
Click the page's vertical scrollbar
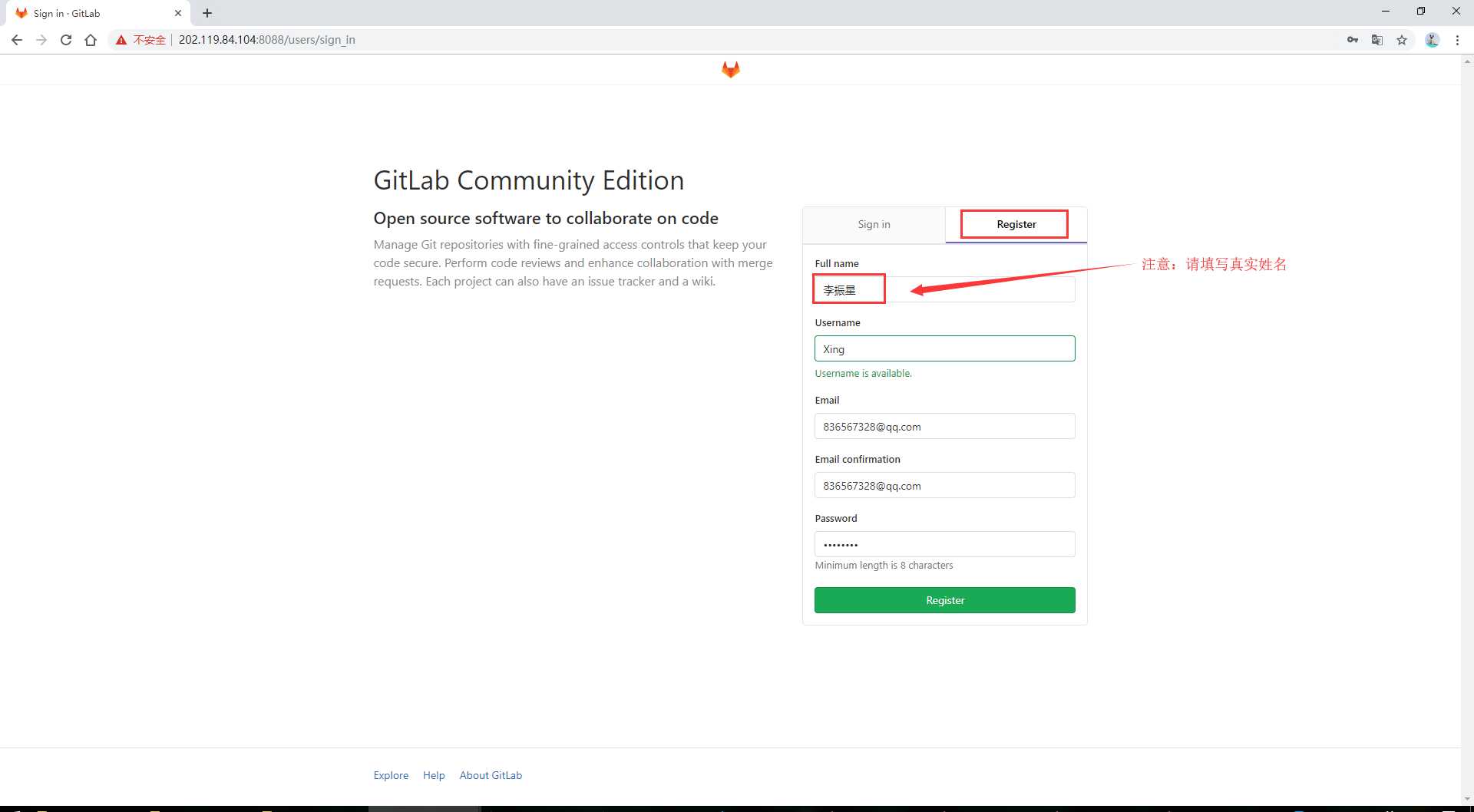(x=1467, y=430)
